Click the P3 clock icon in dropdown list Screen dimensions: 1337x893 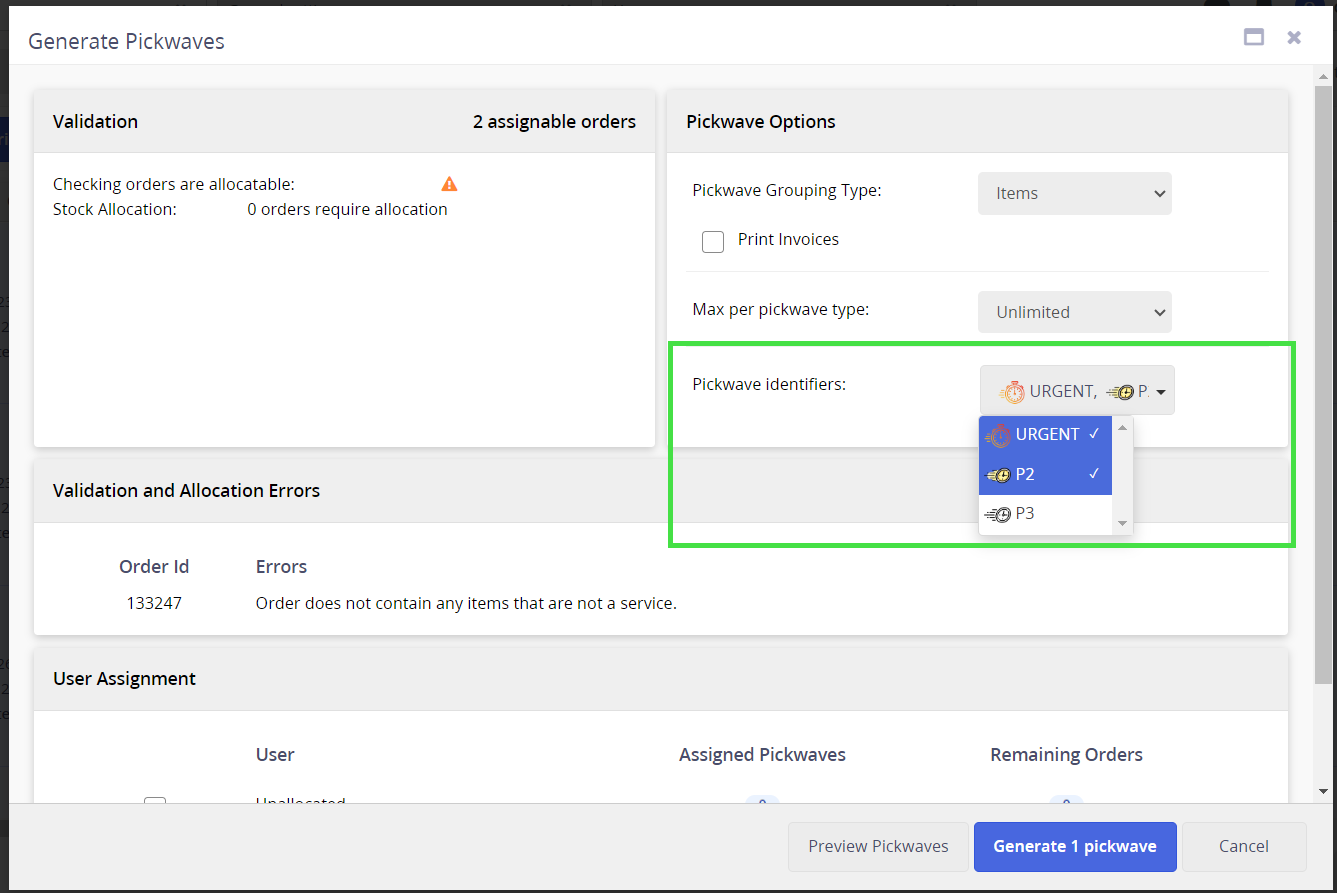click(x=998, y=515)
